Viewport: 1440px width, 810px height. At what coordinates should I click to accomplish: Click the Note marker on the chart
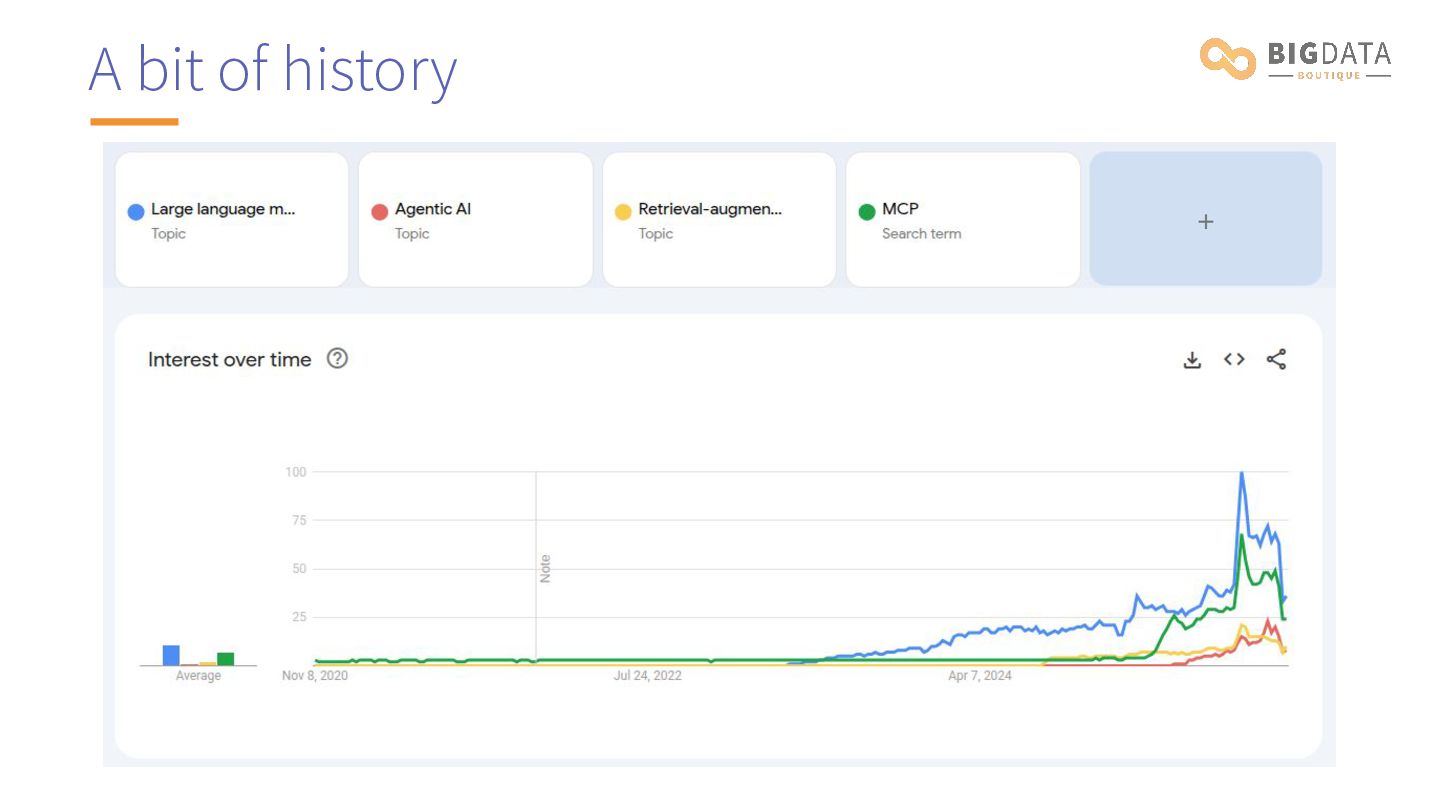(x=545, y=569)
